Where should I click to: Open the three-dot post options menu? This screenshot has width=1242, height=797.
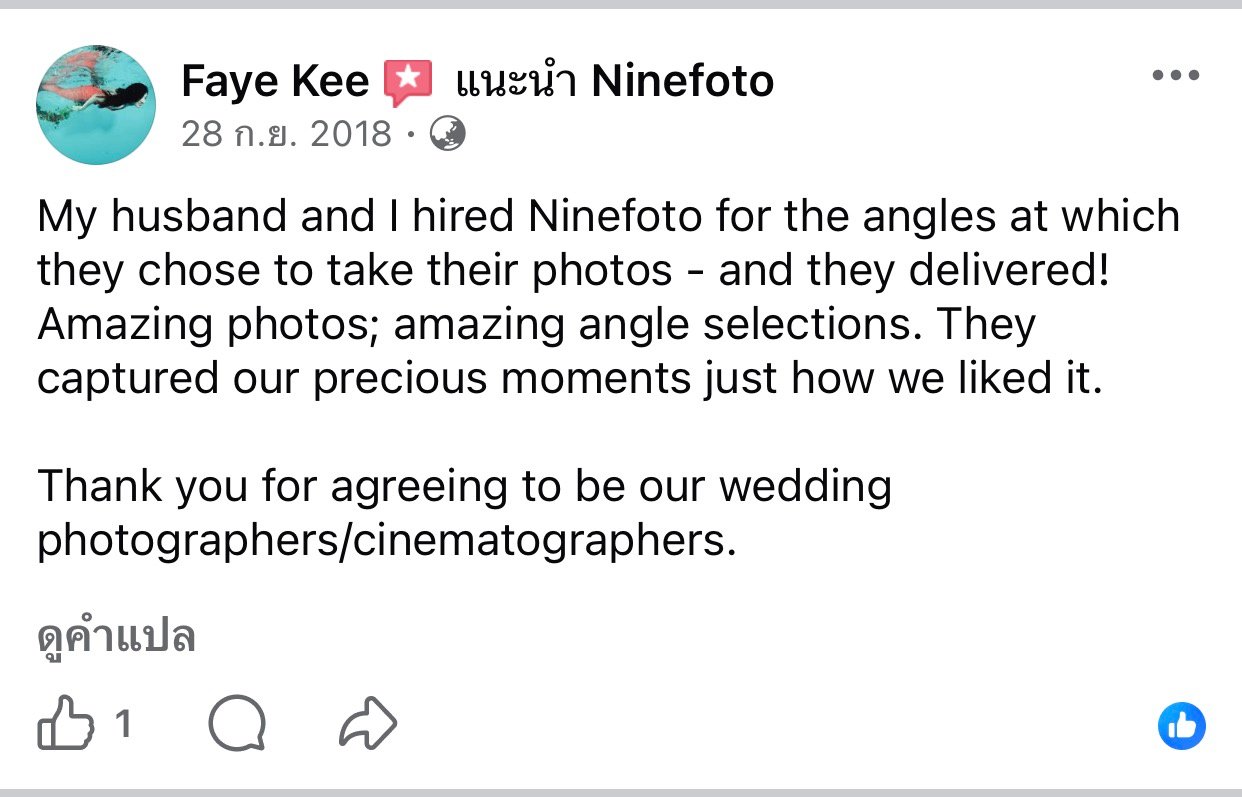coord(1176,76)
